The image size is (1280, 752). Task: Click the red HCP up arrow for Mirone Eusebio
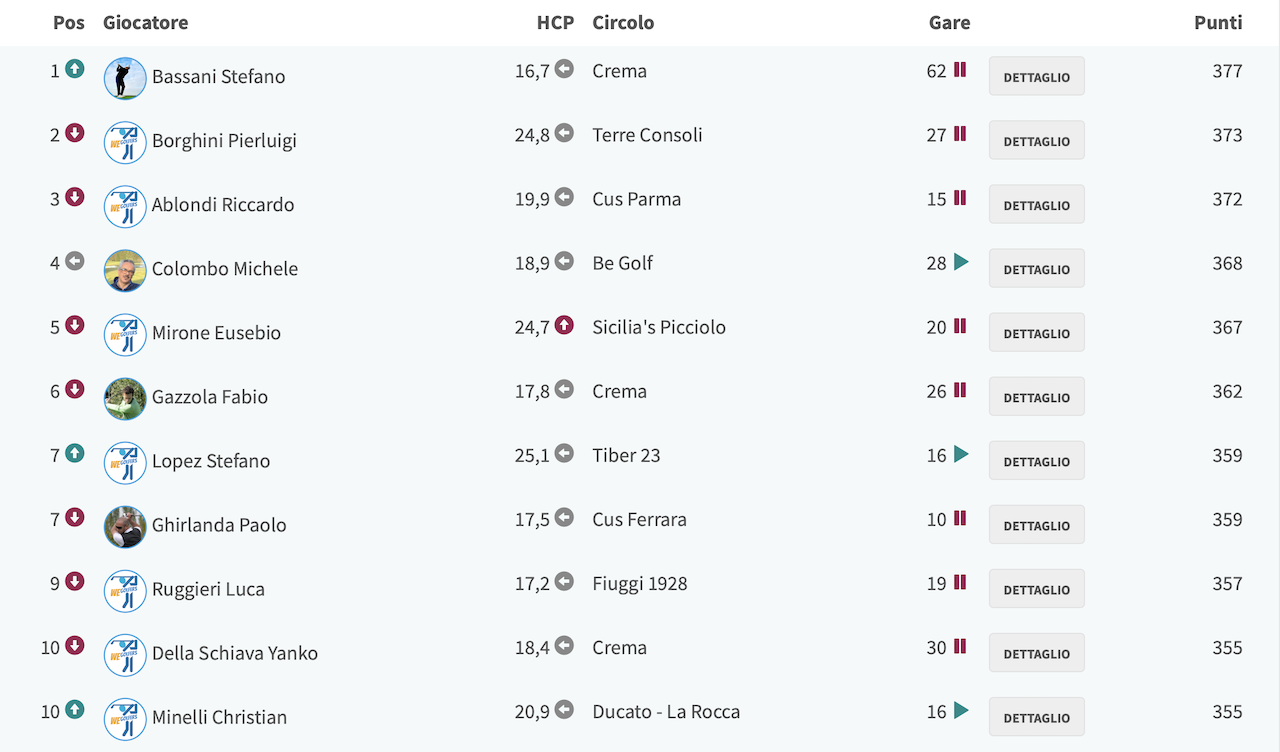point(564,325)
